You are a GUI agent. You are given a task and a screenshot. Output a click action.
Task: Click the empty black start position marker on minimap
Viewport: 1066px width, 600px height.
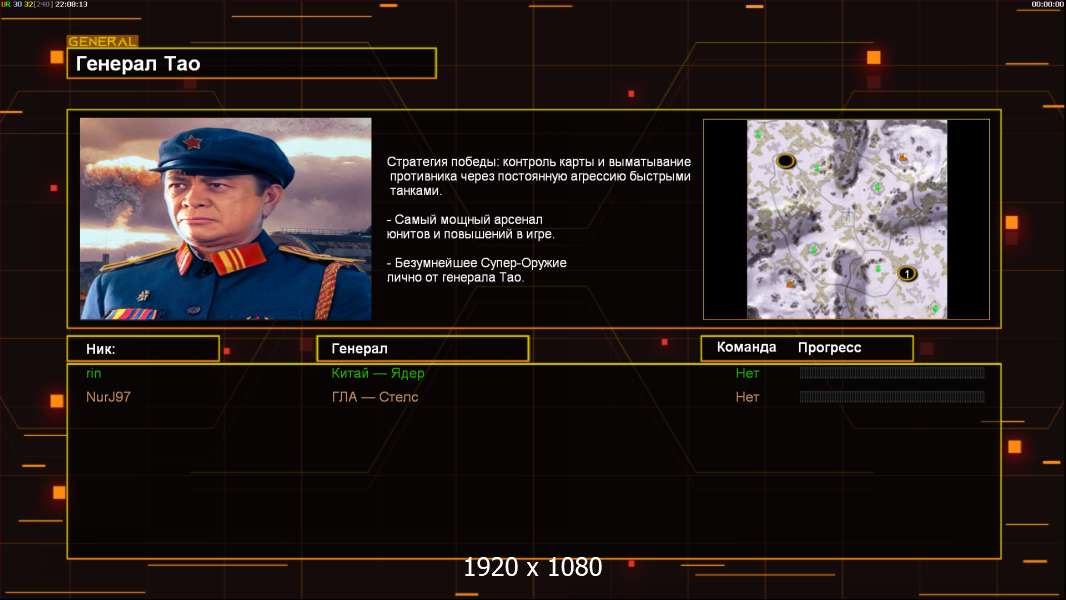[786, 161]
